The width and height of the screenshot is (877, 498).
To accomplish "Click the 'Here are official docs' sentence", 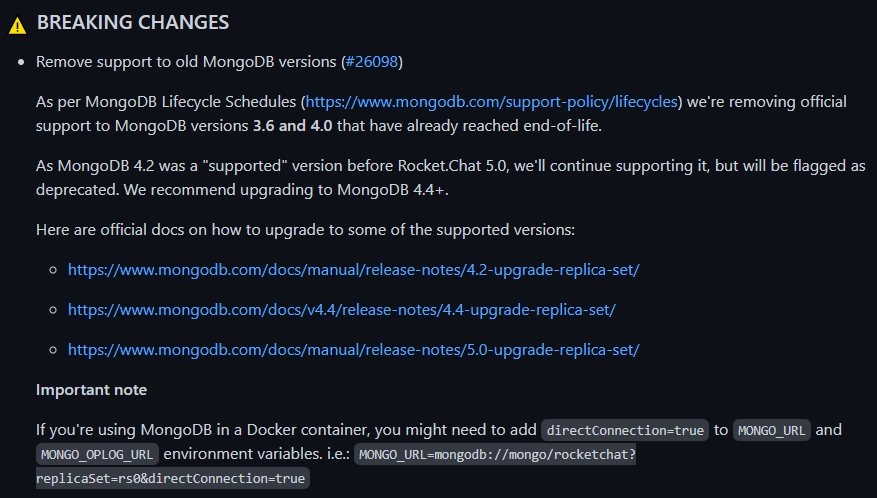I will point(305,230).
